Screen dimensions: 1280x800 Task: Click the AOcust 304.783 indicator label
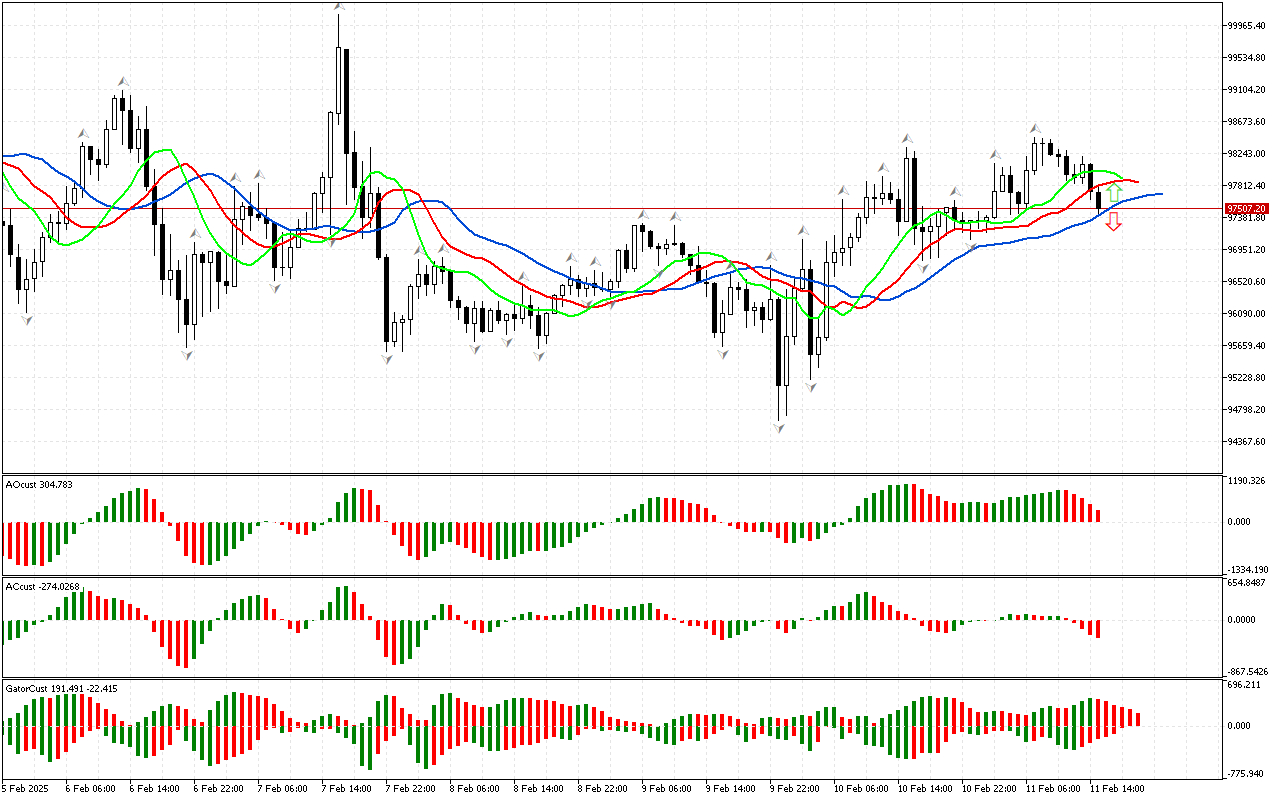[39, 484]
